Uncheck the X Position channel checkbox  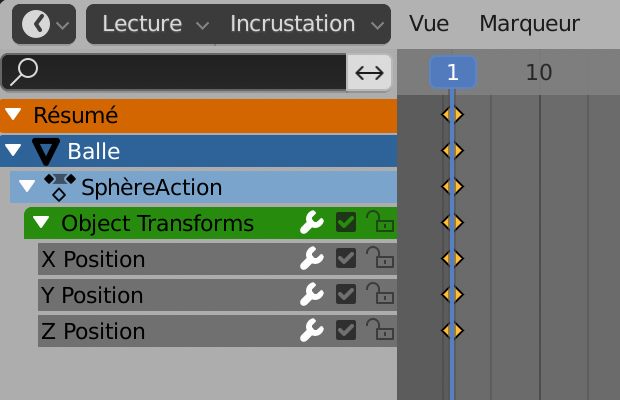[346, 259]
